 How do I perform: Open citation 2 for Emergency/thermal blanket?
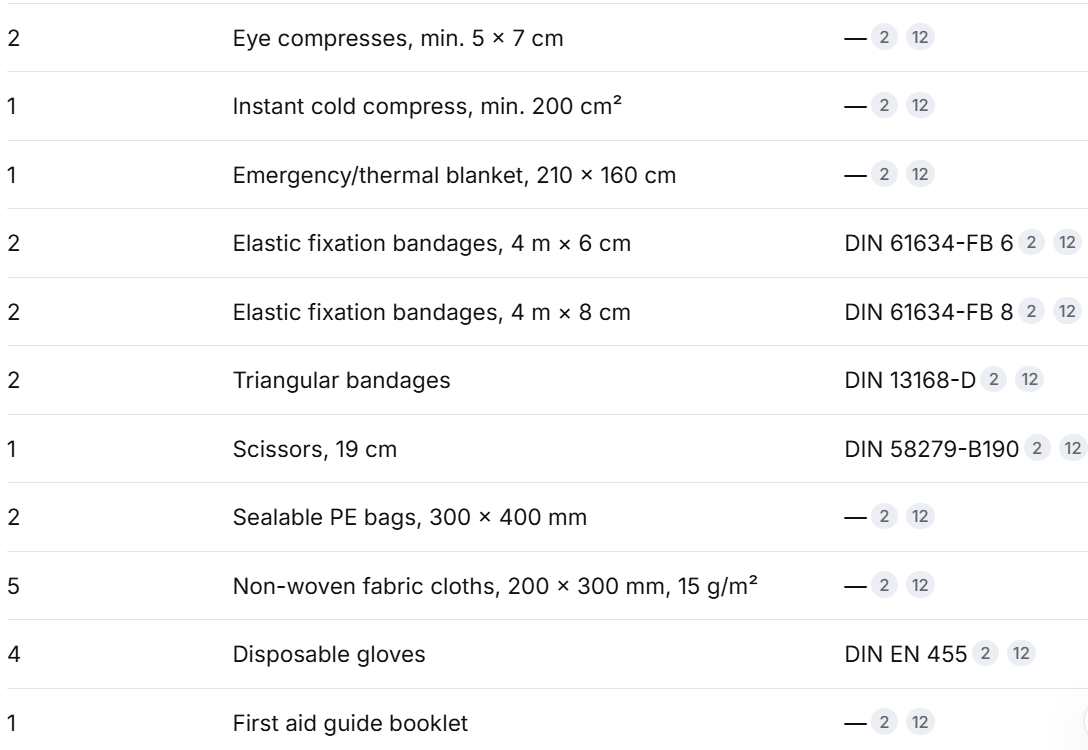click(x=884, y=174)
